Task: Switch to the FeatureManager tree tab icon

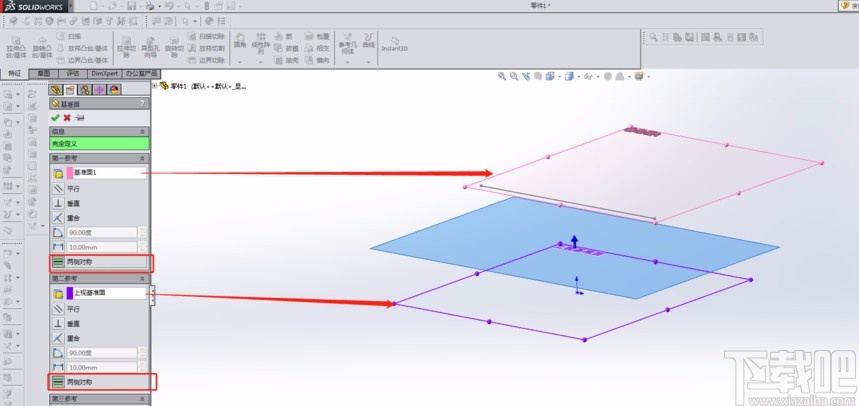Action: pyautogui.click(x=55, y=90)
